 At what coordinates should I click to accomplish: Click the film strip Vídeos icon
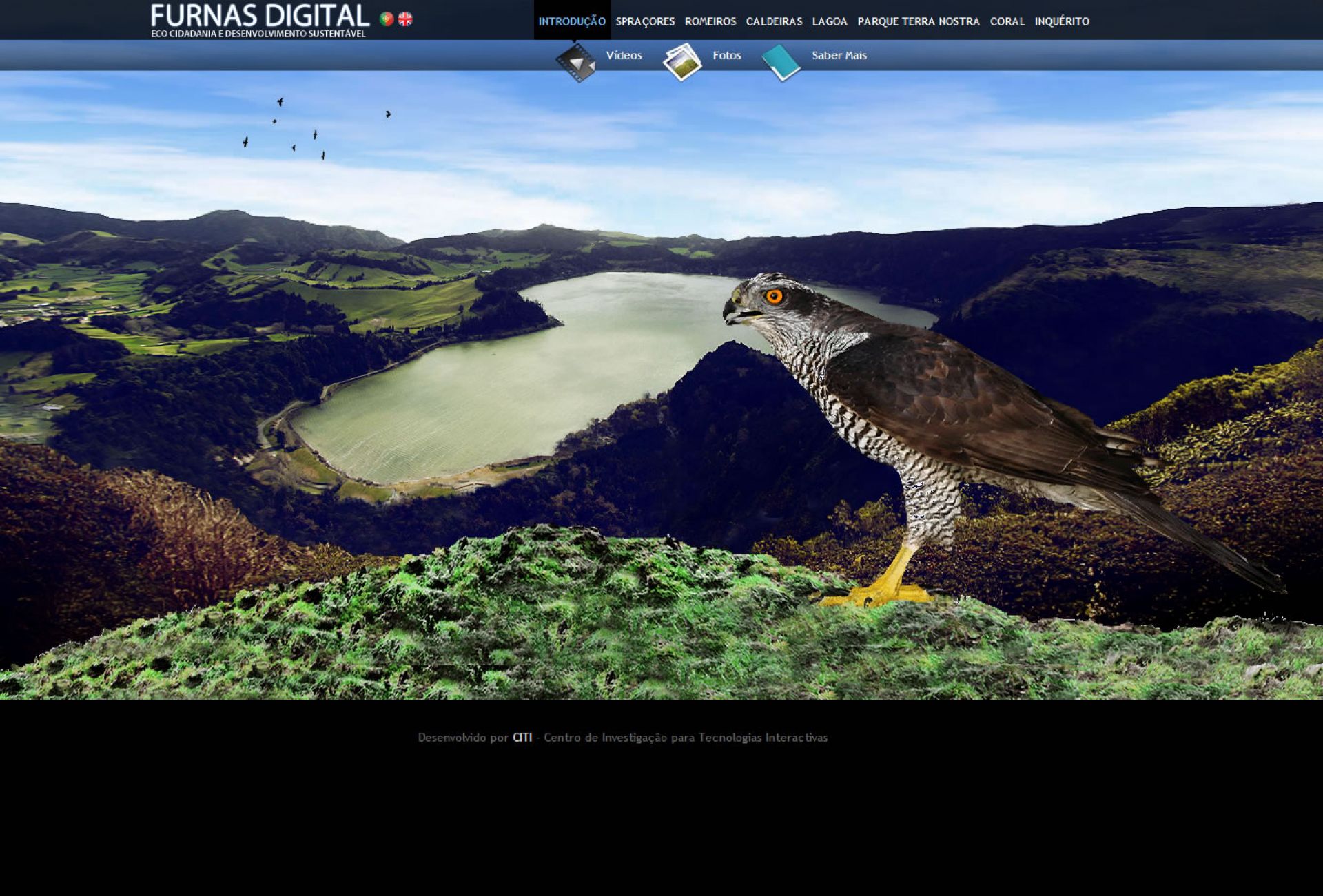575,63
